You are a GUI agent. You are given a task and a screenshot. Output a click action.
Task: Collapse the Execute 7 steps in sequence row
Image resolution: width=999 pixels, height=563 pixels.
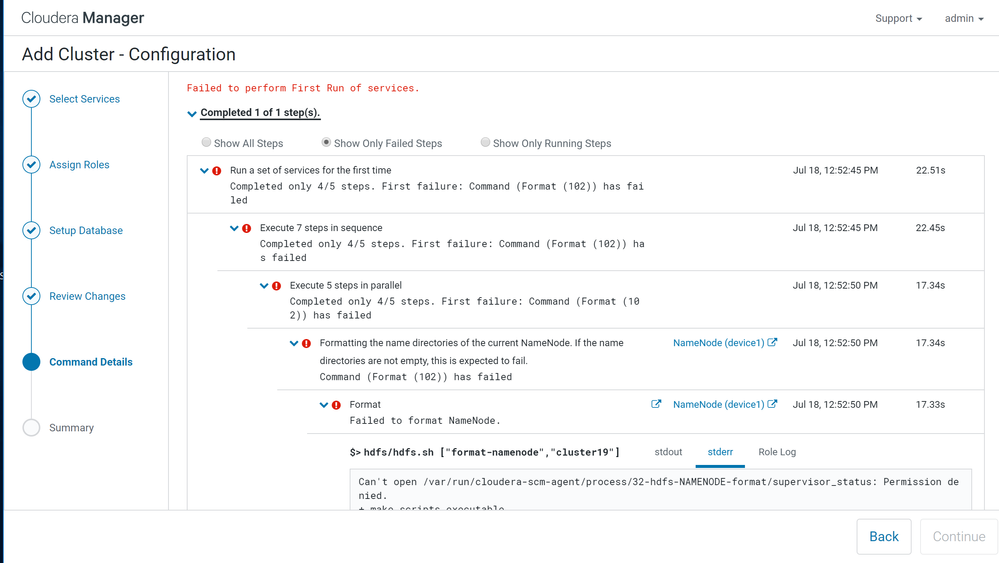click(x=234, y=228)
